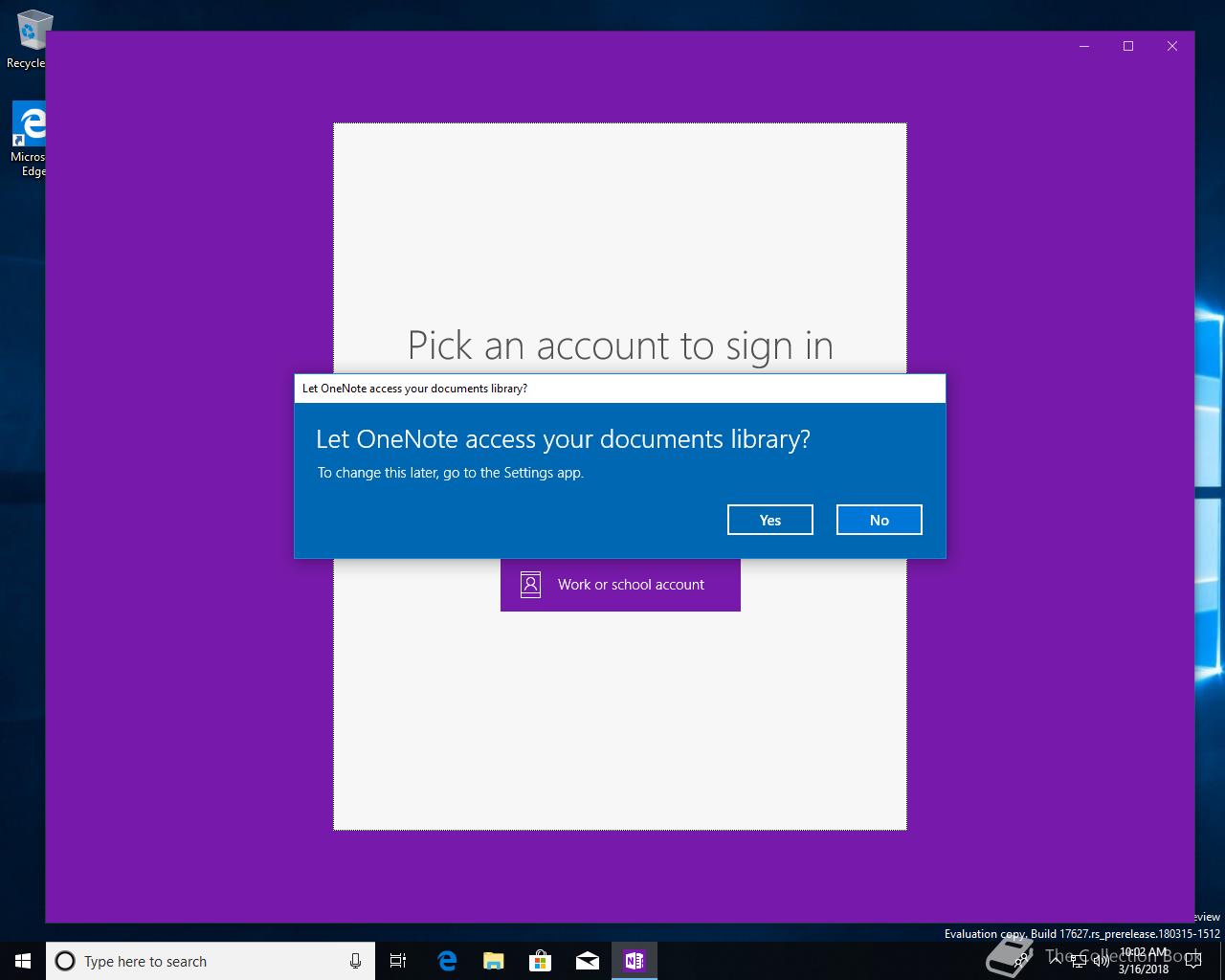Click the network tray icon
The width and height of the screenshot is (1225, 980).
point(1079,961)
